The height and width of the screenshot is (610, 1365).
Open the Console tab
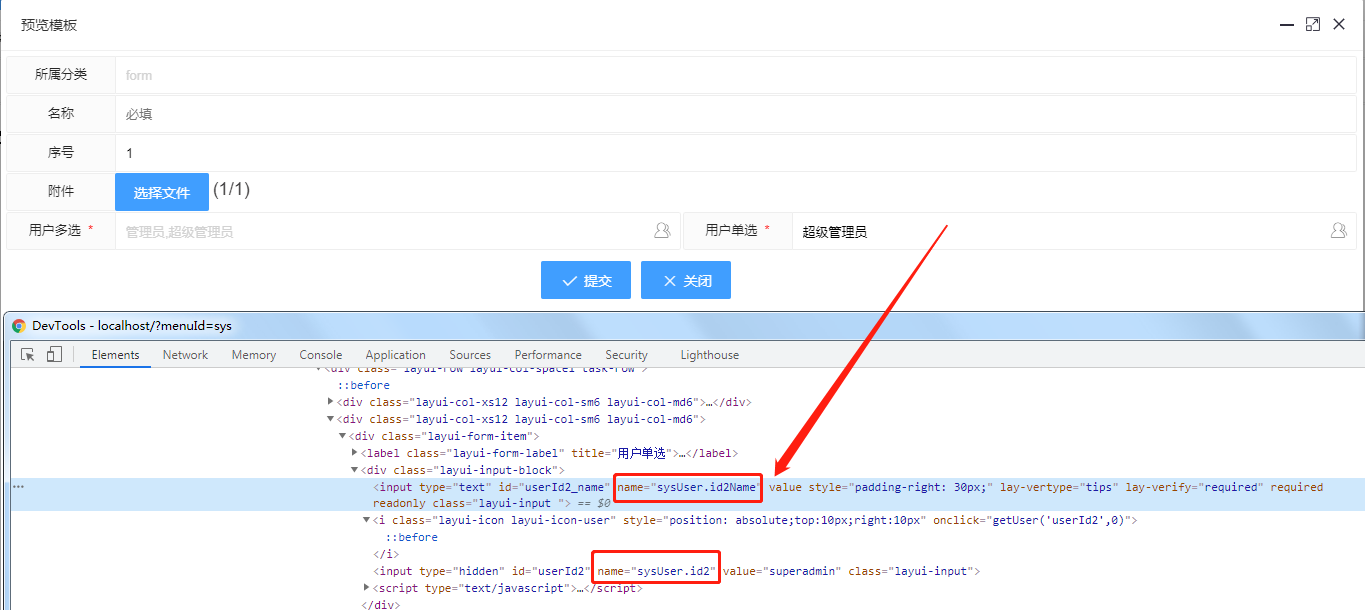point(320,354)
